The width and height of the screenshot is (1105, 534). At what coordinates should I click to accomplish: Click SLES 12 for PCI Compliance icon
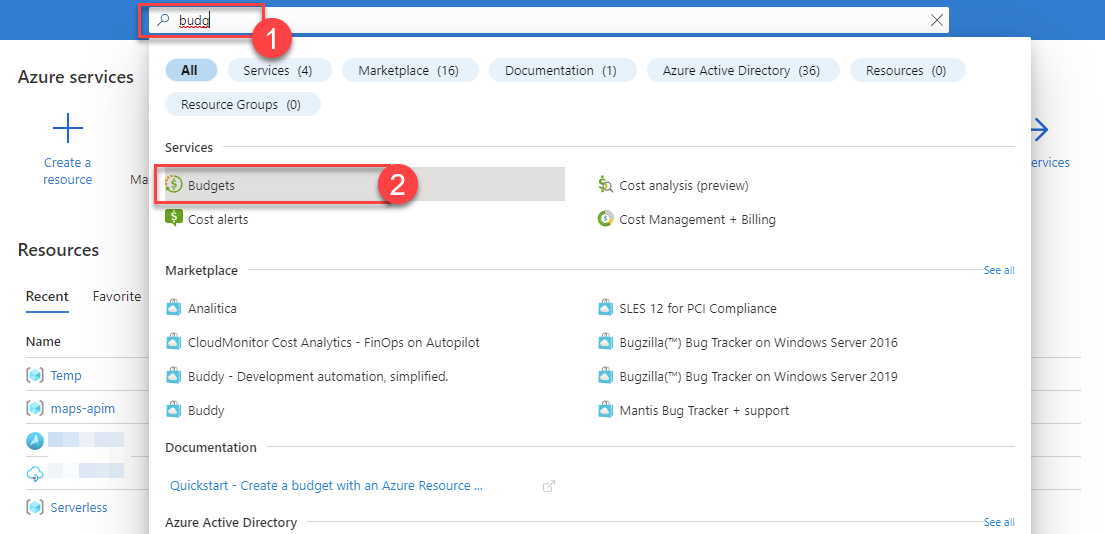tap(605, 308)
